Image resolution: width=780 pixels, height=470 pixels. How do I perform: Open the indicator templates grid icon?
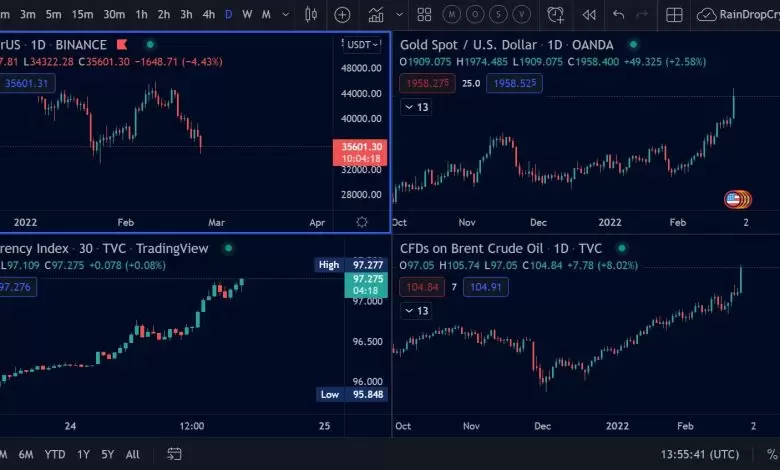pyautogui.click(x=424, y=15)
